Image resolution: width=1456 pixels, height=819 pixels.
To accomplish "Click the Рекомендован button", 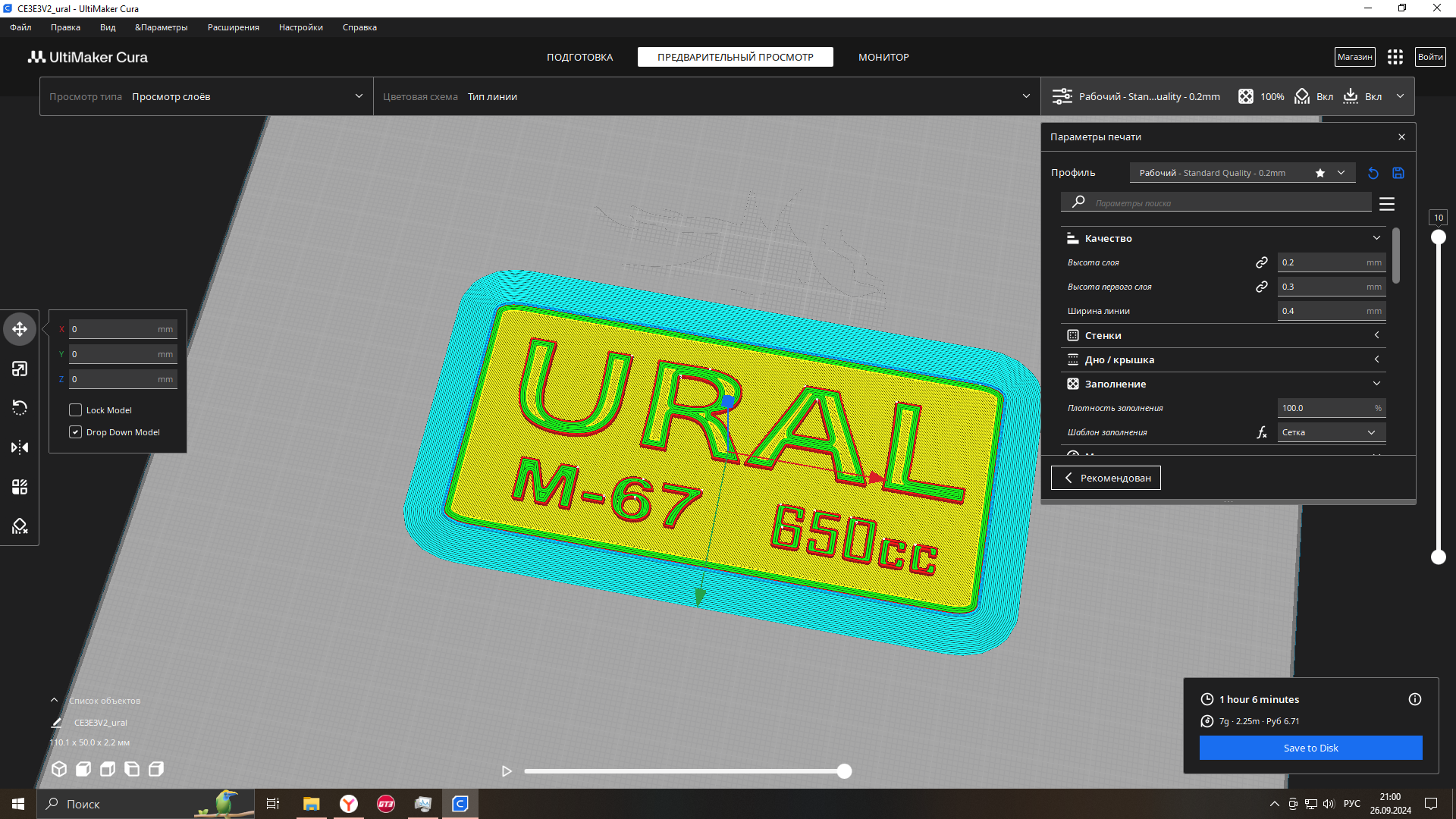I will (1106, 478).
